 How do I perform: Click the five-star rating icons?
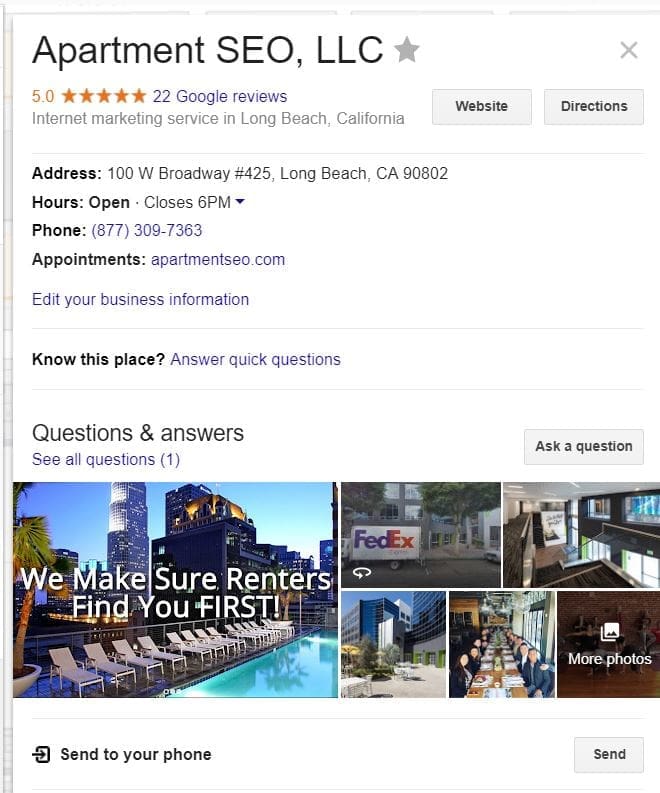pyautogui.click(x=104, y=96)
